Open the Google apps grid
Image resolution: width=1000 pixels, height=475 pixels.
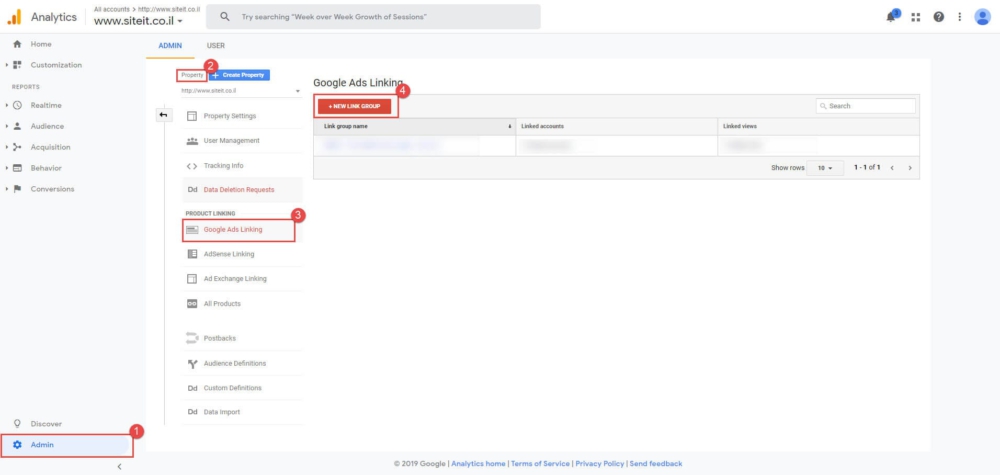(x=916, y=17)
